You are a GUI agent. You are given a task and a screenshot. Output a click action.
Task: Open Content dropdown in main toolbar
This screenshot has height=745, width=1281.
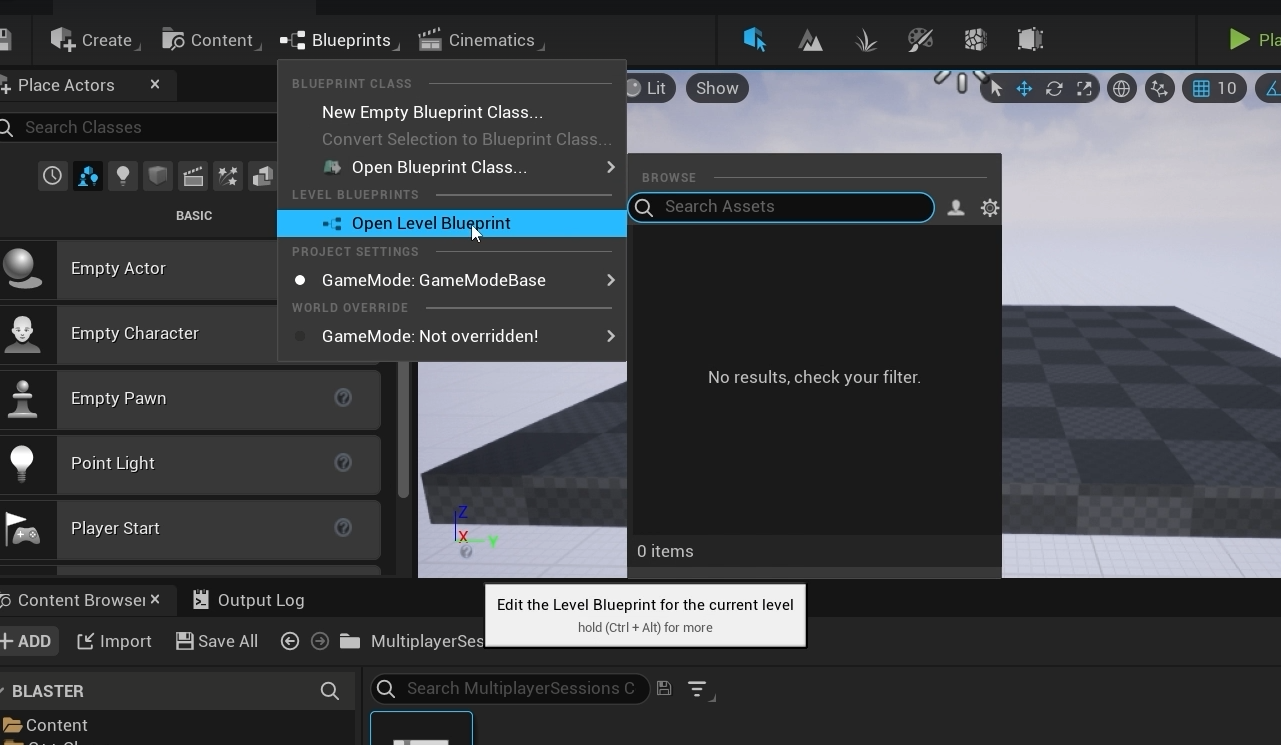pyautogui.click(x=210, y=40)
